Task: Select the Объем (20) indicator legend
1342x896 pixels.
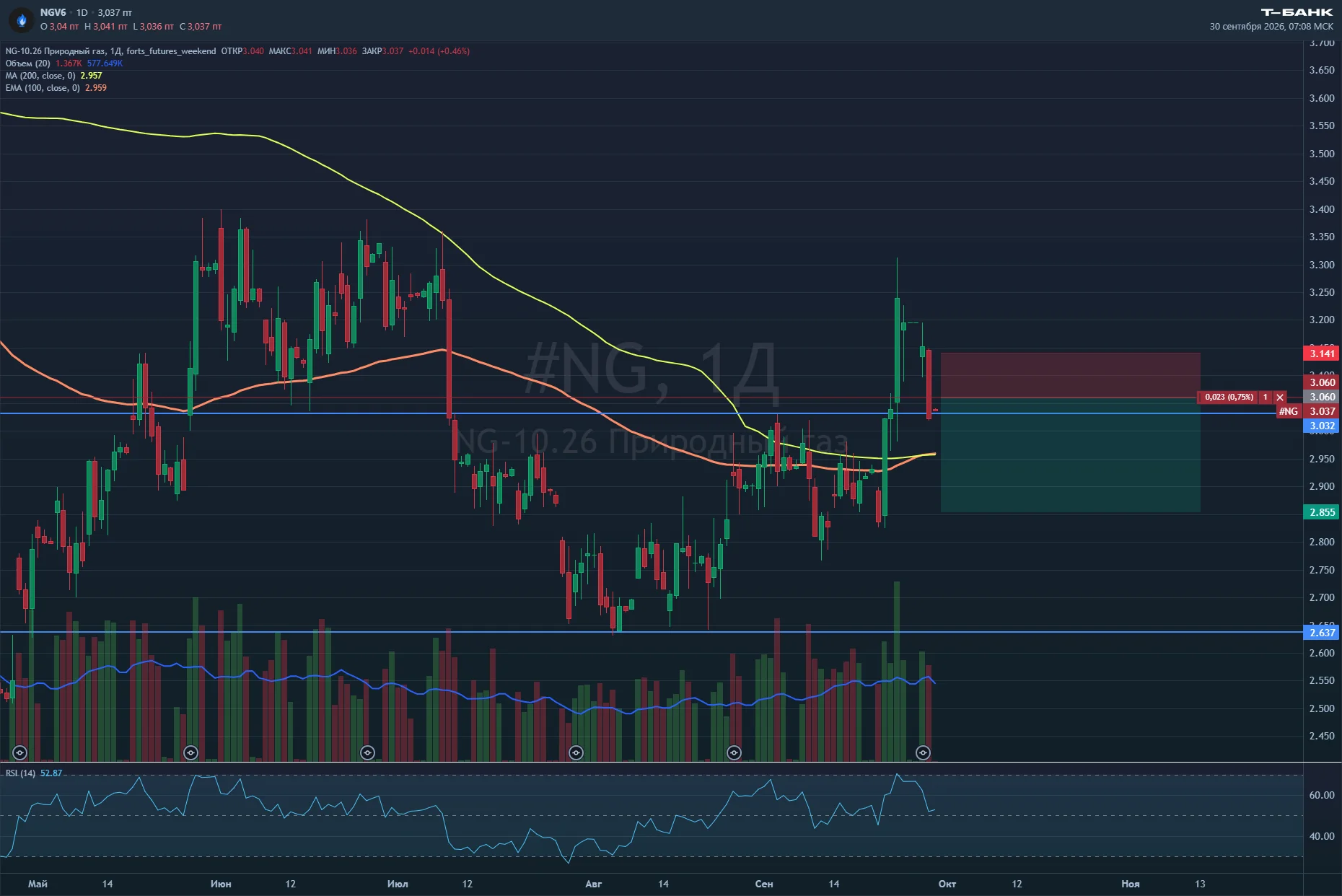Action: pos(27,63)
